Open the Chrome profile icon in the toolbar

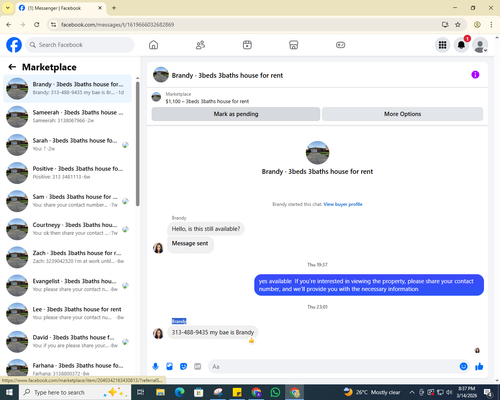pyautogui.click(x=477, y=24)
